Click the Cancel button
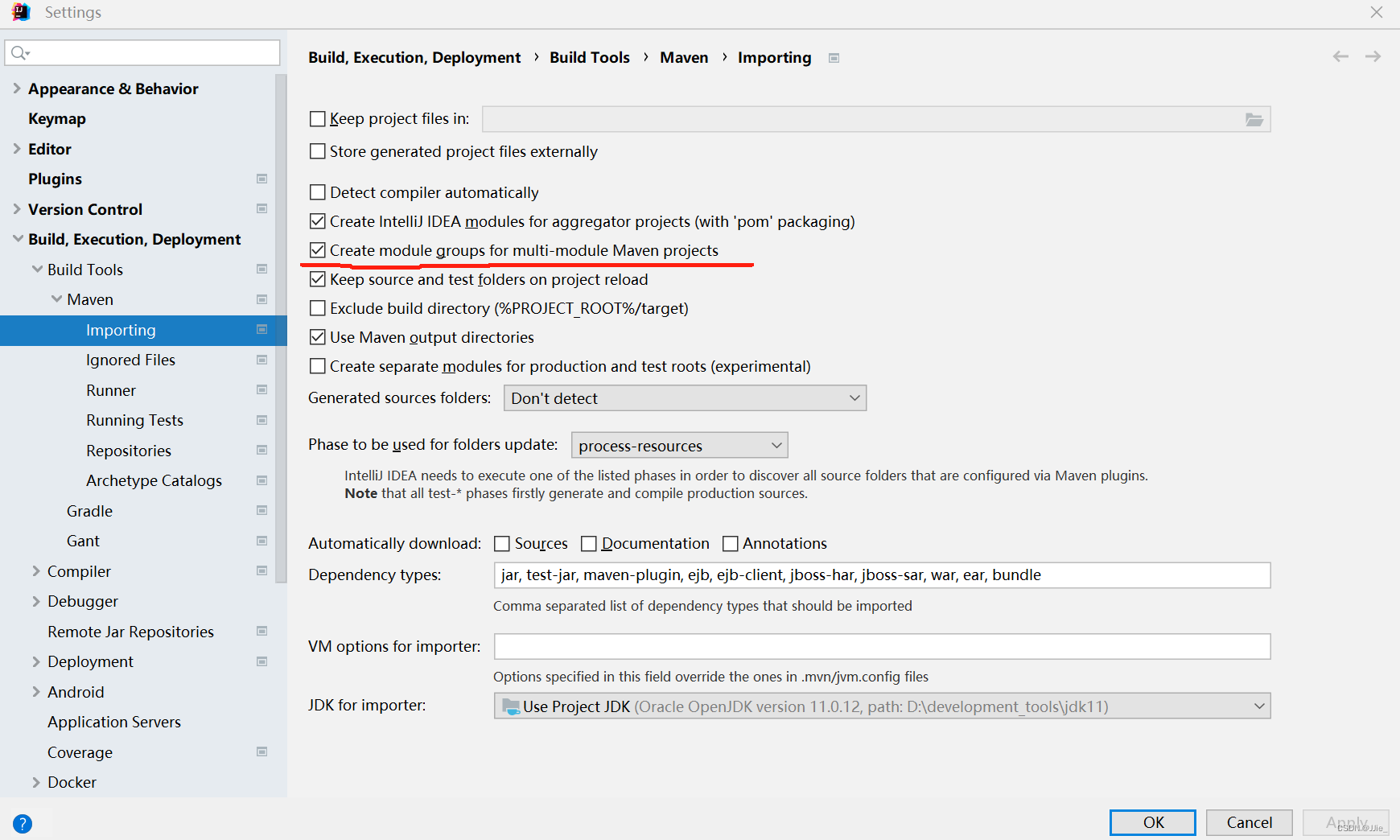Screen dimensions: 1400x840 click(x=1249, y=822)
